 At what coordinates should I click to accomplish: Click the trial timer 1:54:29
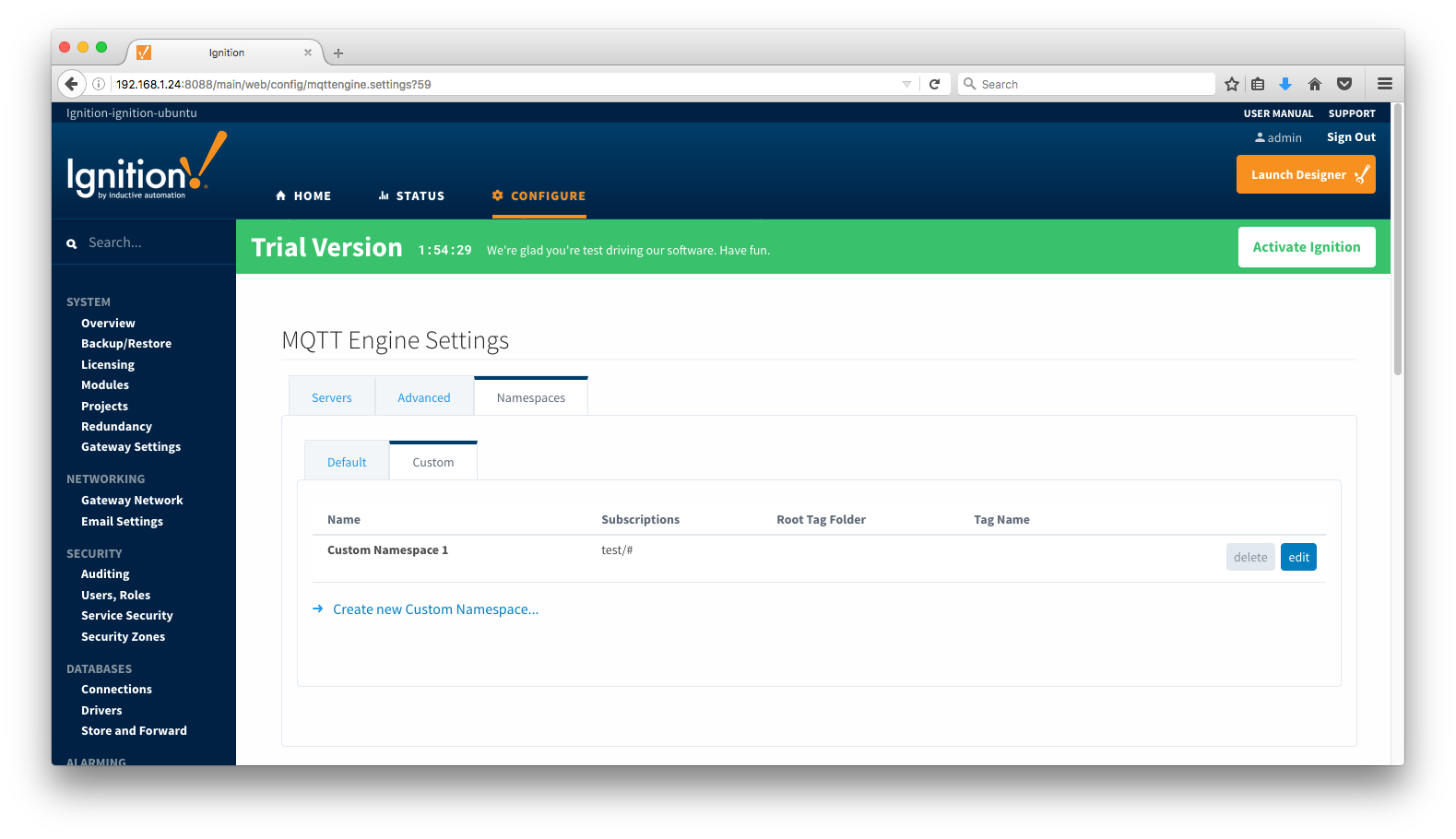click(444, 250)
